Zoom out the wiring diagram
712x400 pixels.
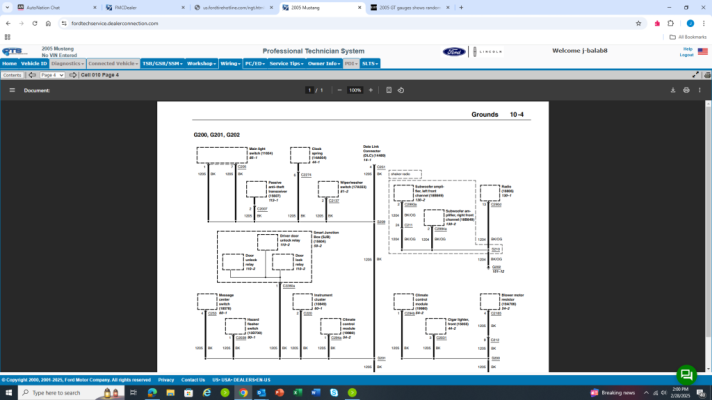pyautogui.click(x=339, y=90)
